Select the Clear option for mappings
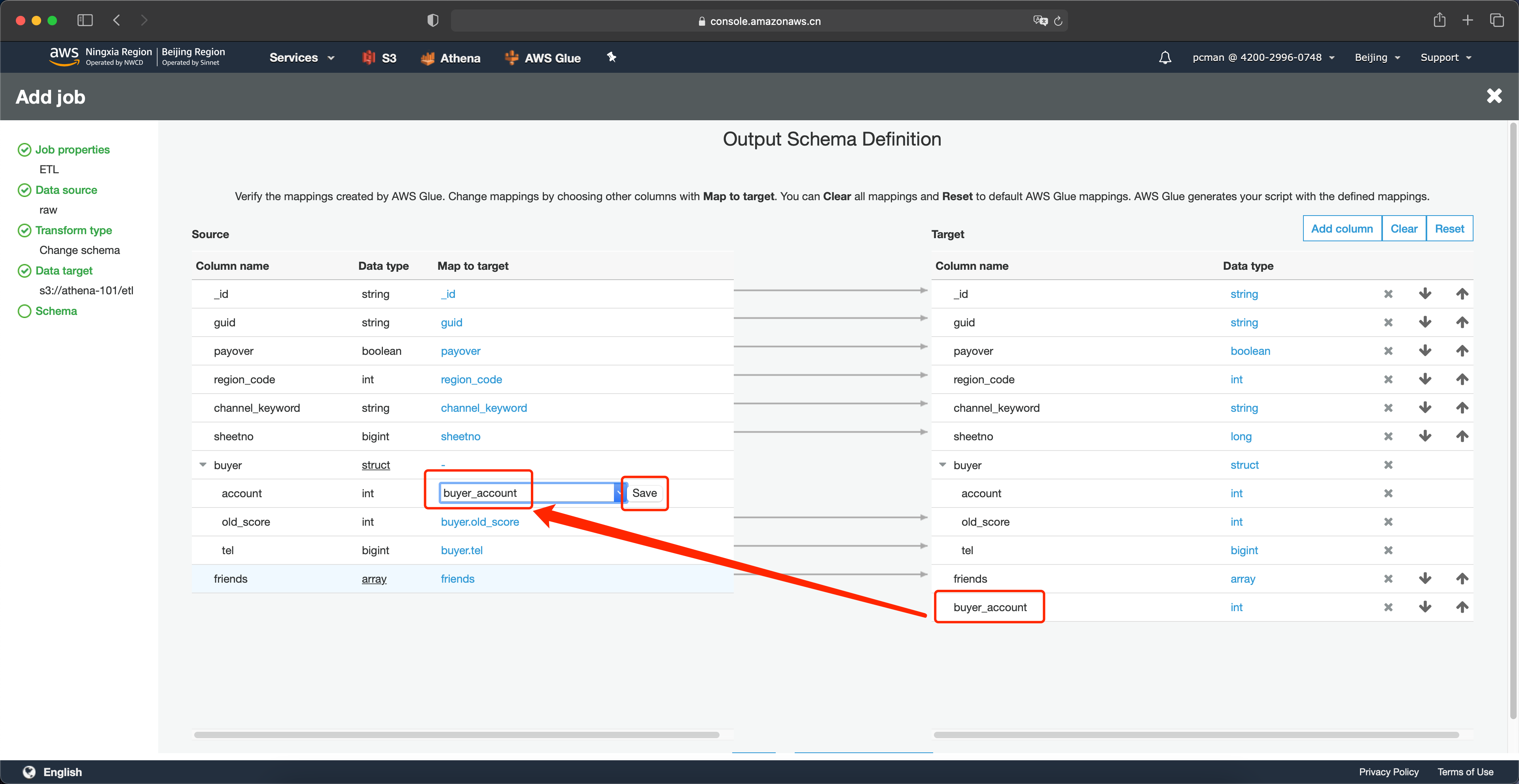This screenshot has height=784, width=1519. (1404, 228)
